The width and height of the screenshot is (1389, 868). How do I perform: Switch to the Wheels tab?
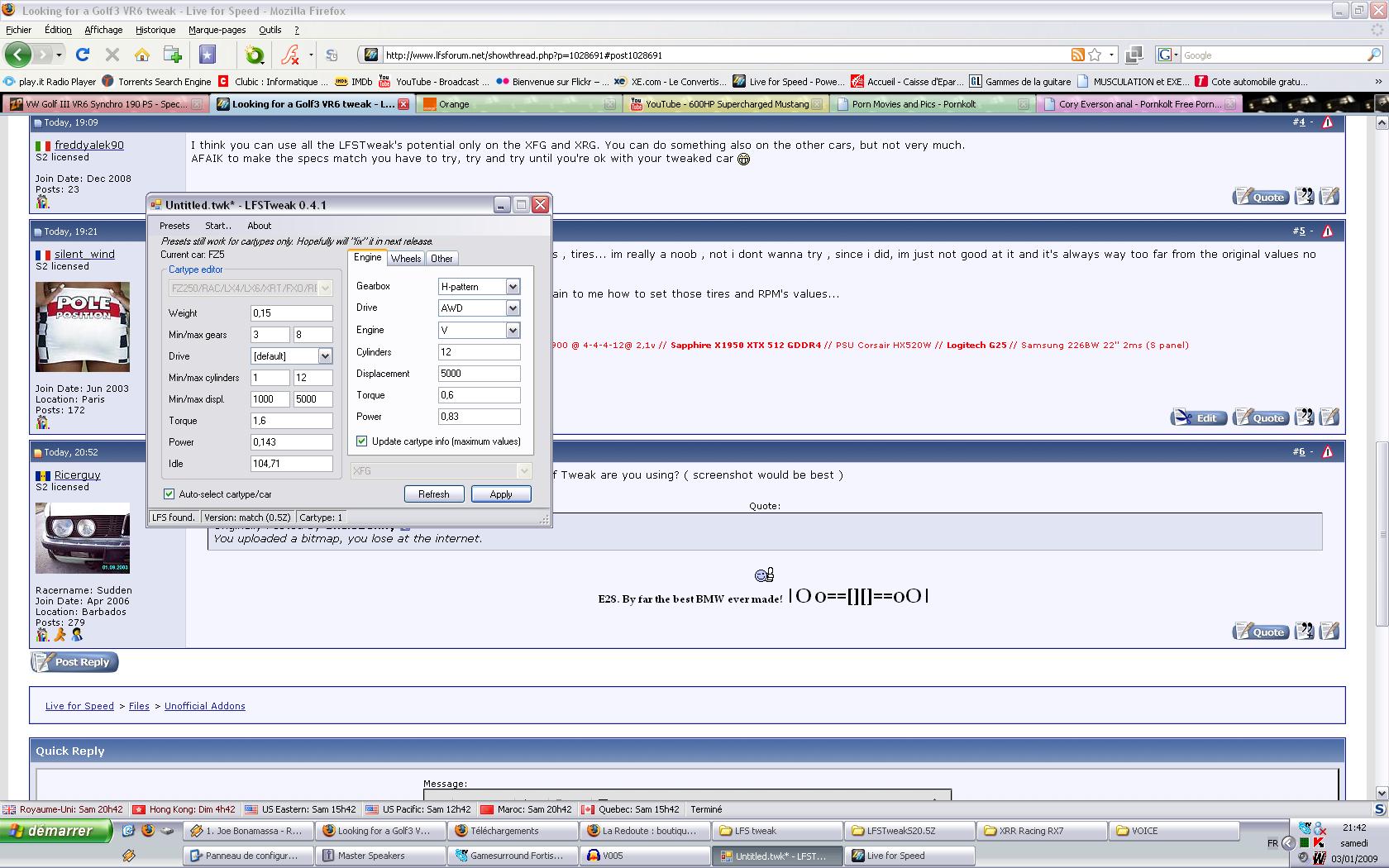pyautogui.click(x=406, y=259)
